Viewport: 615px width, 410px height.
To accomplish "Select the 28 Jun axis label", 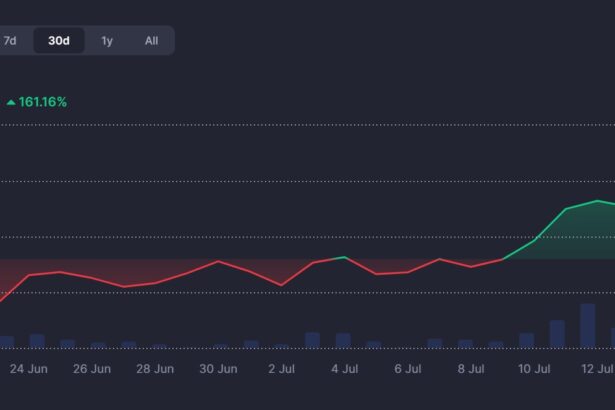I will 156,369.
